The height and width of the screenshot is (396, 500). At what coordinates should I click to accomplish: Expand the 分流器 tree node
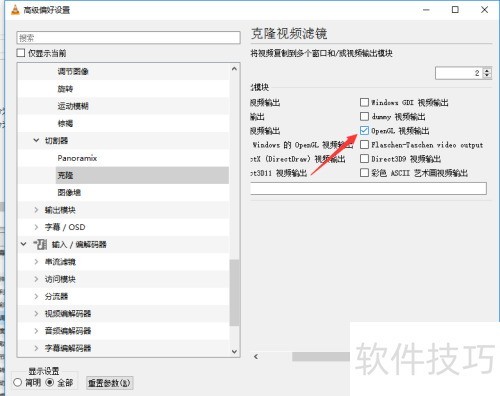[36, 296]
